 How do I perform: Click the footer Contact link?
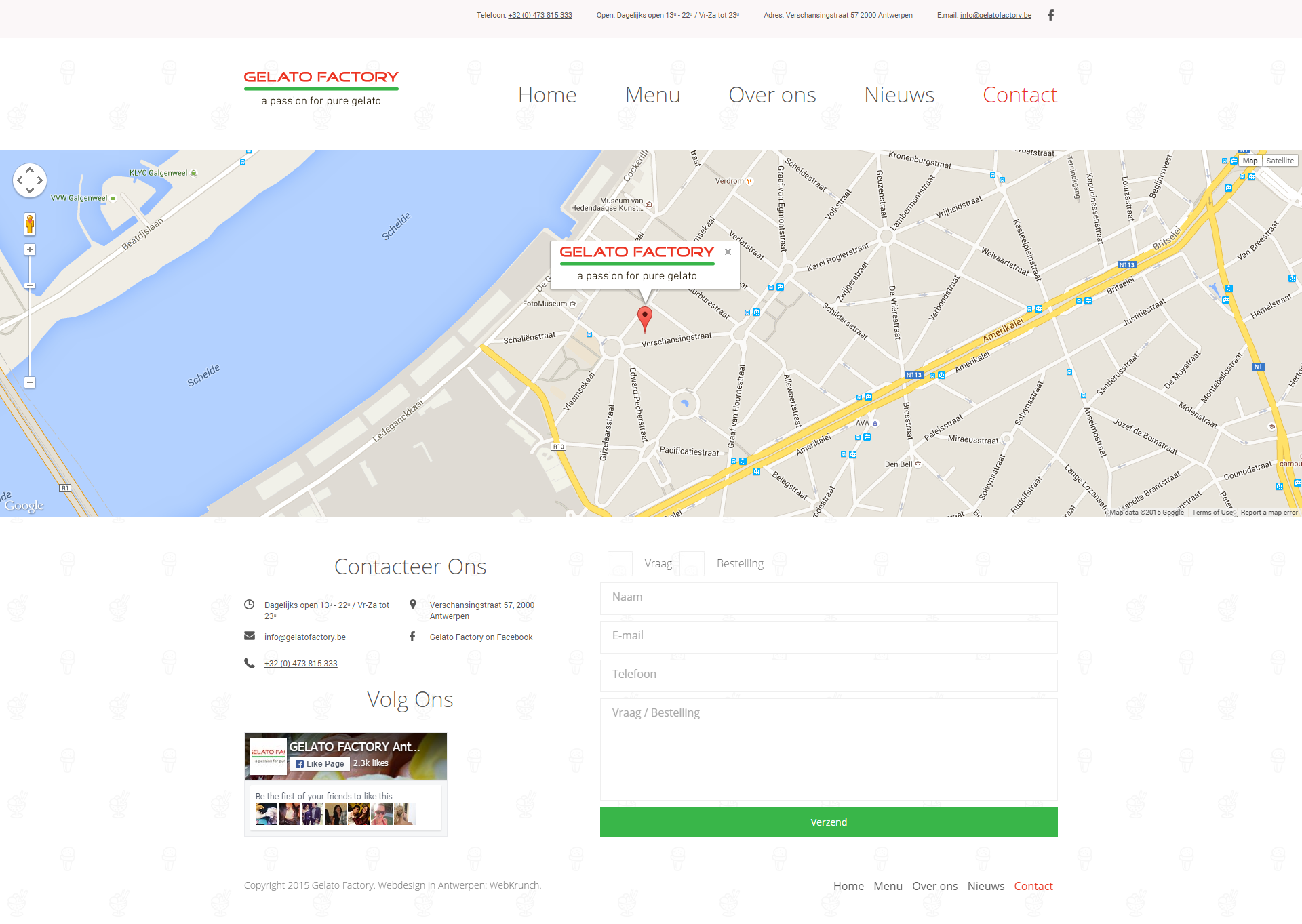(1033, 886)
